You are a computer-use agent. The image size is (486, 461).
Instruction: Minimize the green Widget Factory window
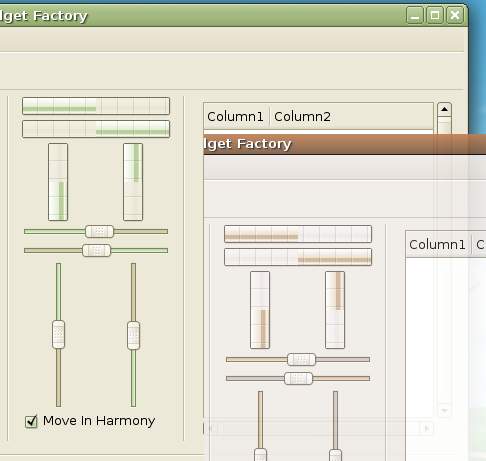(415, 15)
